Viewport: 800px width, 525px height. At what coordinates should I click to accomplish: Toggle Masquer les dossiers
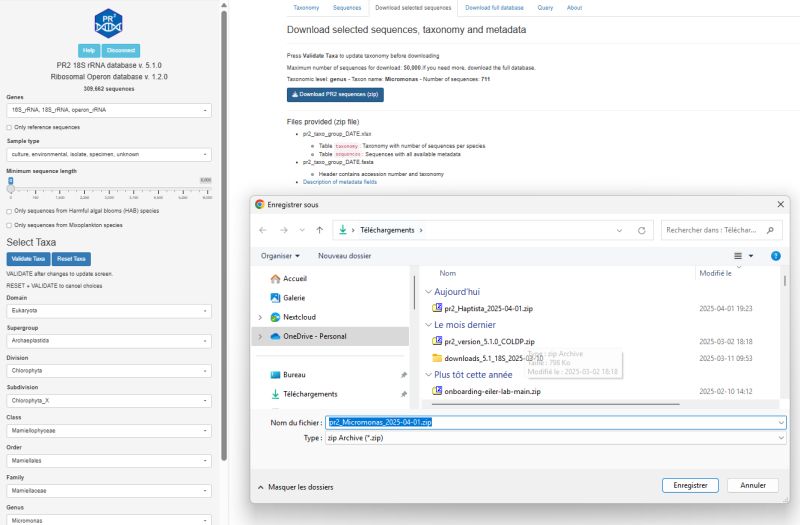coord(296,487)
